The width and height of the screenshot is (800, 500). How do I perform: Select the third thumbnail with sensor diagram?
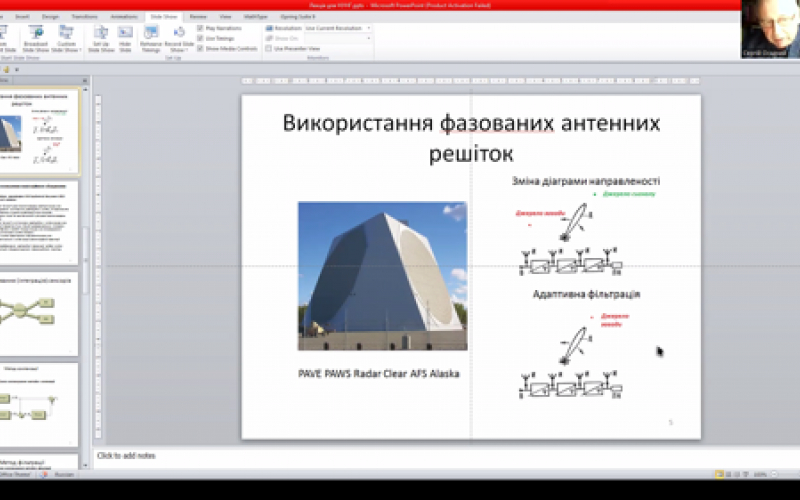point(39,314)
